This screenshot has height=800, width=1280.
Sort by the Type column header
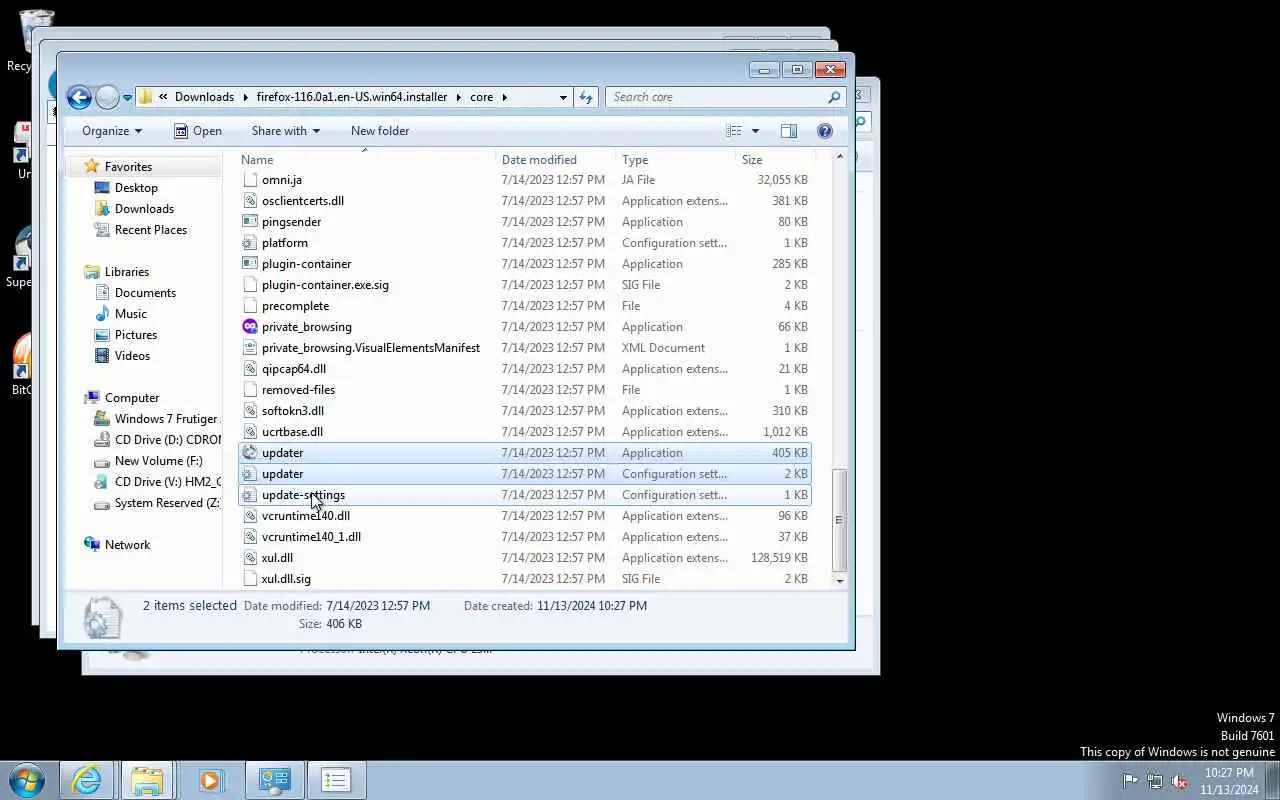(635, 160)
